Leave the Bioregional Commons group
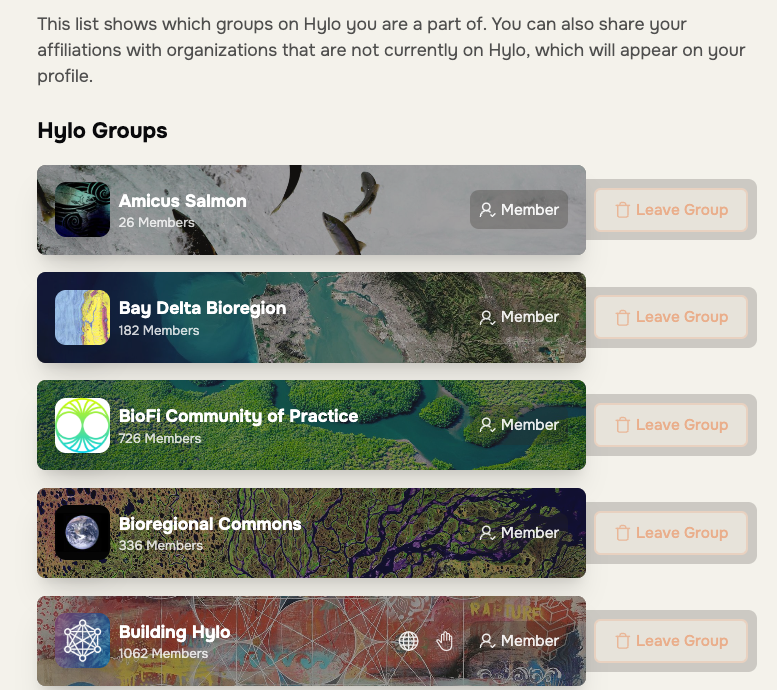 pos(671,533)
